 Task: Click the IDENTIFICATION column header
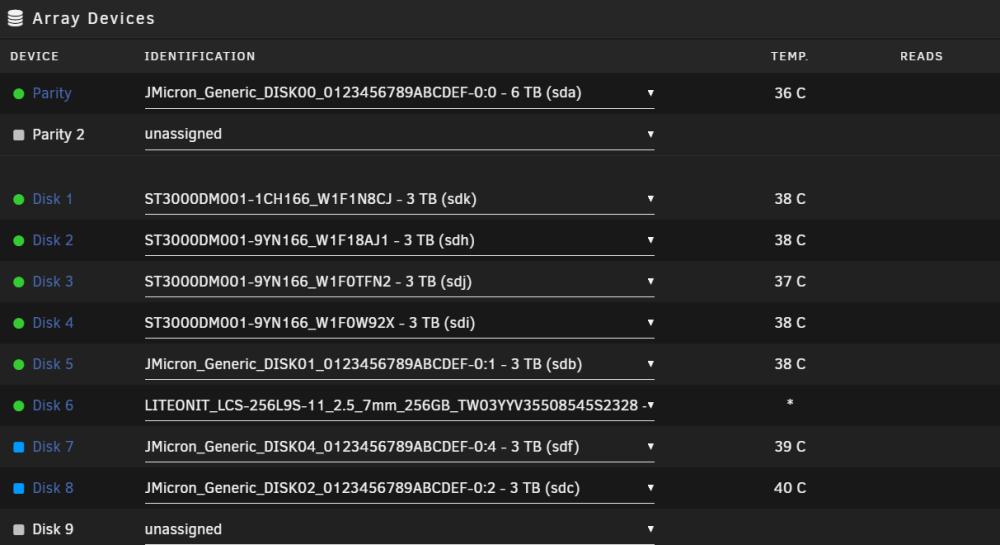[200, 56]
